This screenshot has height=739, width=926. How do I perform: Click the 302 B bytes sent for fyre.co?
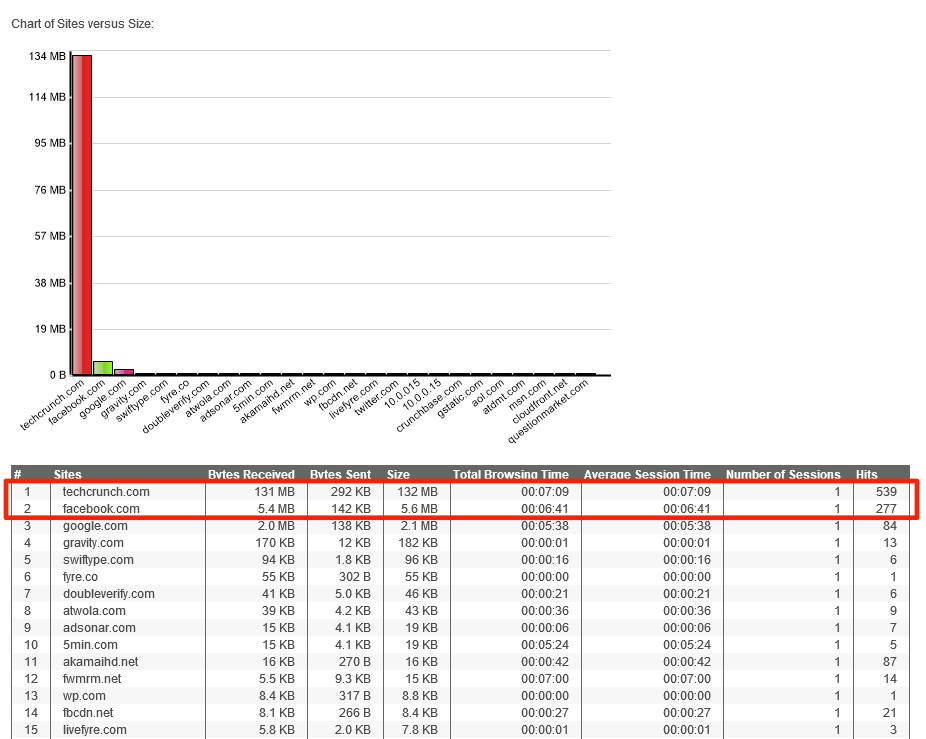coord(353,577)
